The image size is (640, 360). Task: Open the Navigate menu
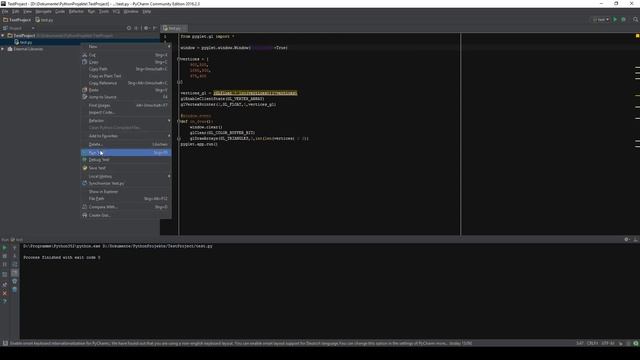tap(43, 11)
